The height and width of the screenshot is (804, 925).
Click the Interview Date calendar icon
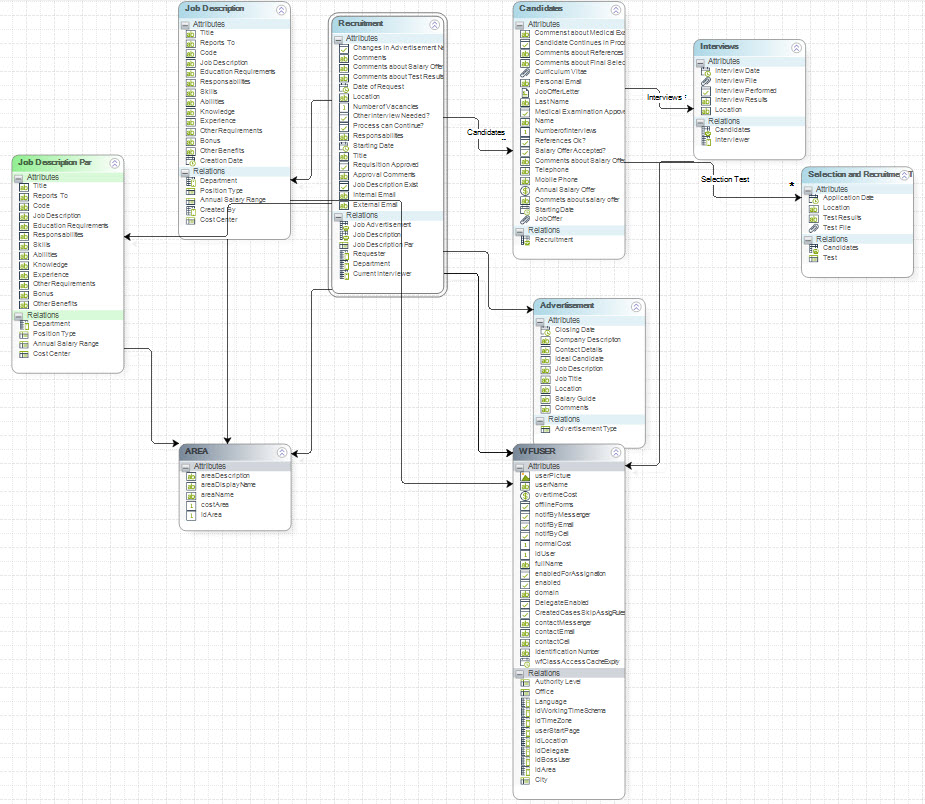[705, 71]
